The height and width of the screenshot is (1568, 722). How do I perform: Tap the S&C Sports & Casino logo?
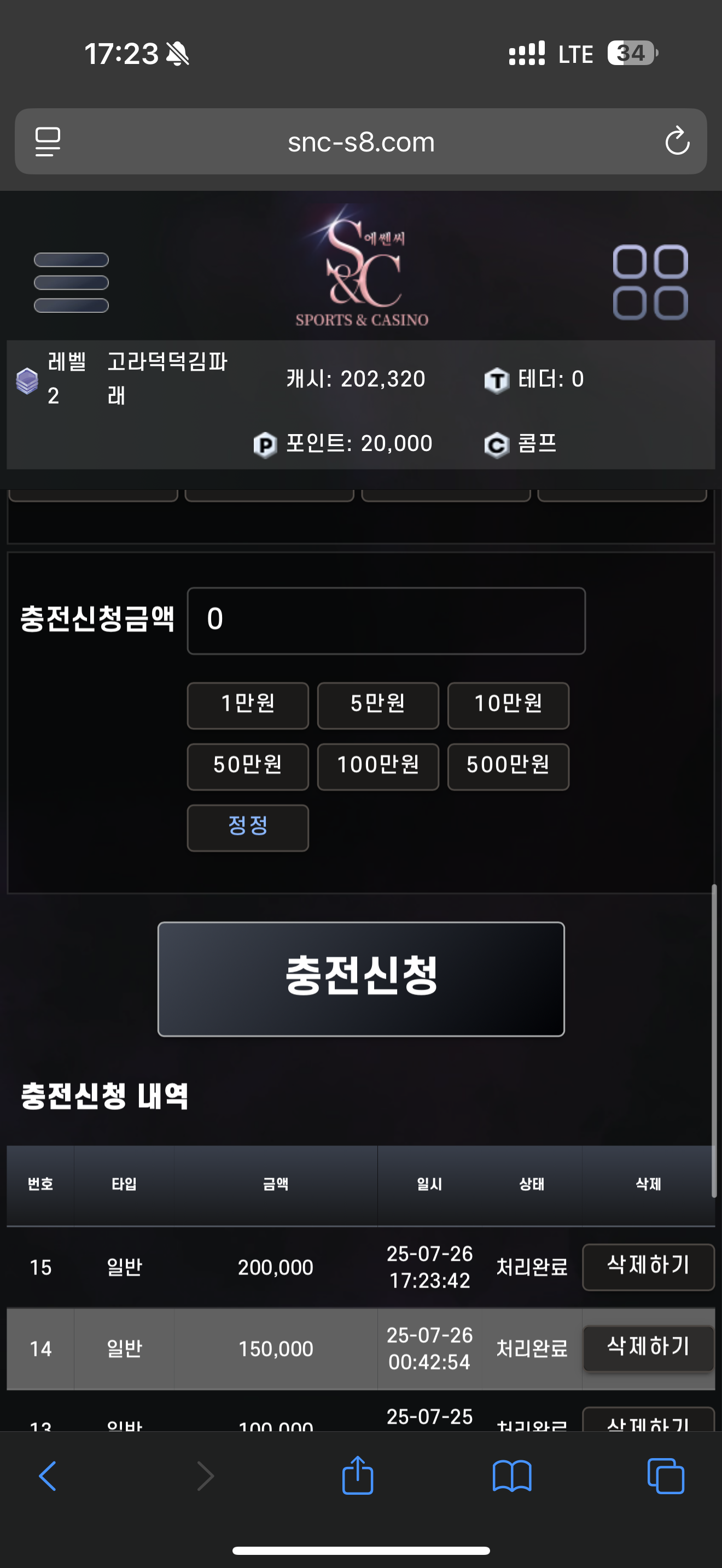click(x=362, y=267)
